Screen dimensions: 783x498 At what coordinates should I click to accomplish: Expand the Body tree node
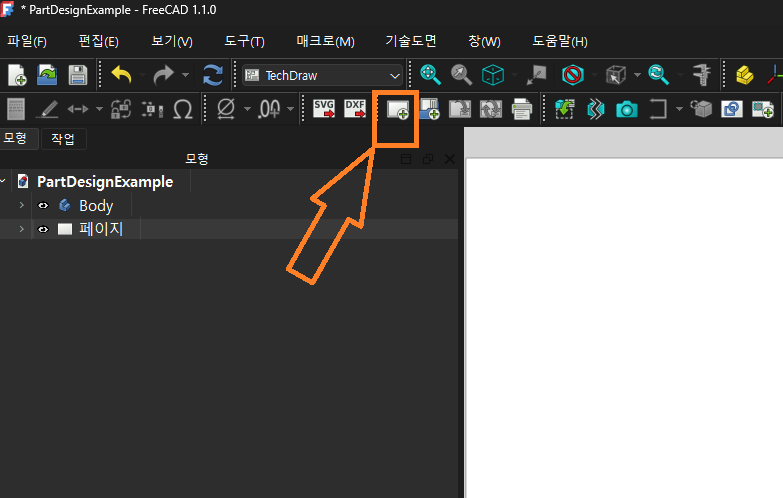[21, 205]
